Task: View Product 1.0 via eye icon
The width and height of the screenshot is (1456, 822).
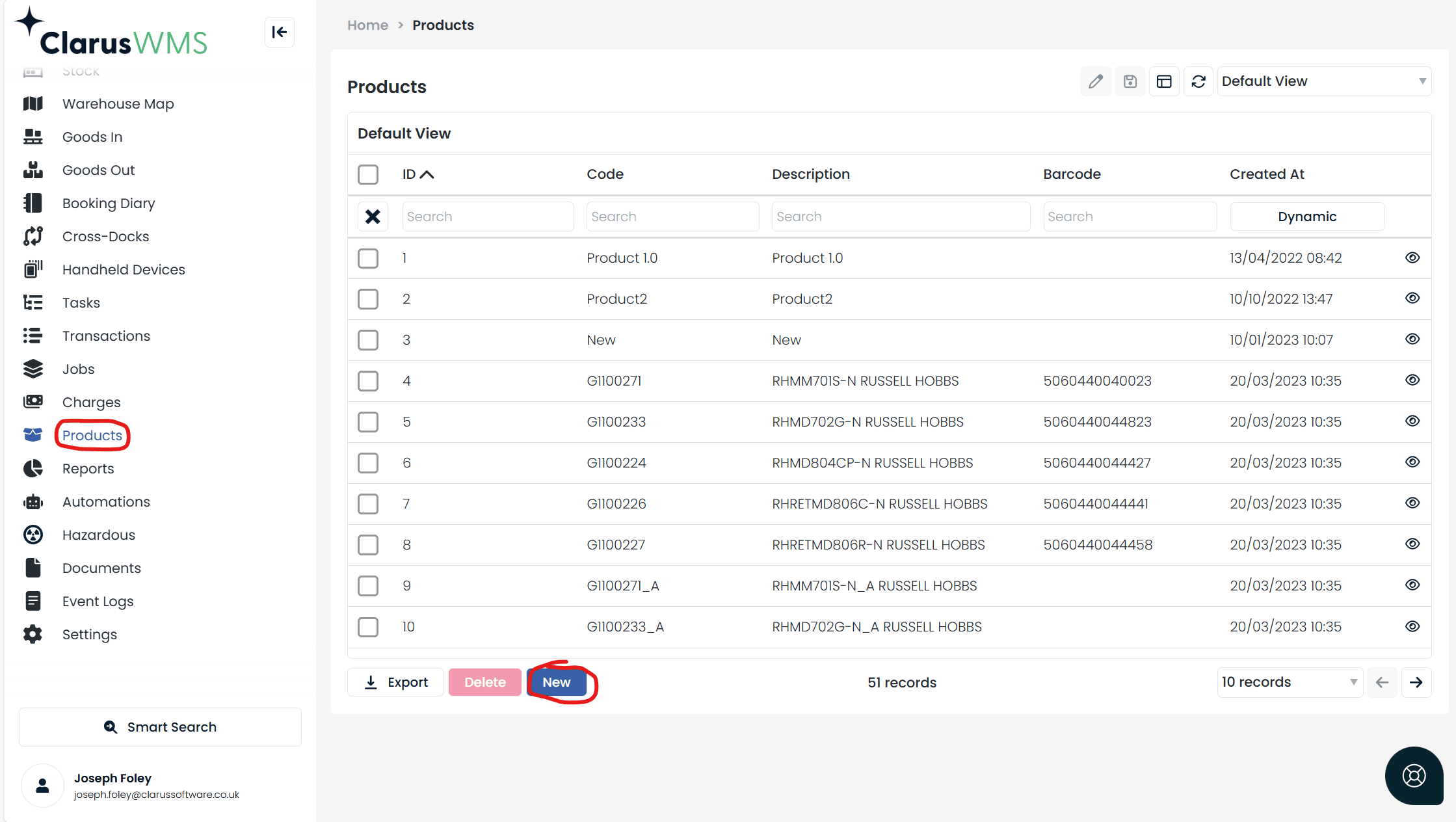Action: point(1412,258)
